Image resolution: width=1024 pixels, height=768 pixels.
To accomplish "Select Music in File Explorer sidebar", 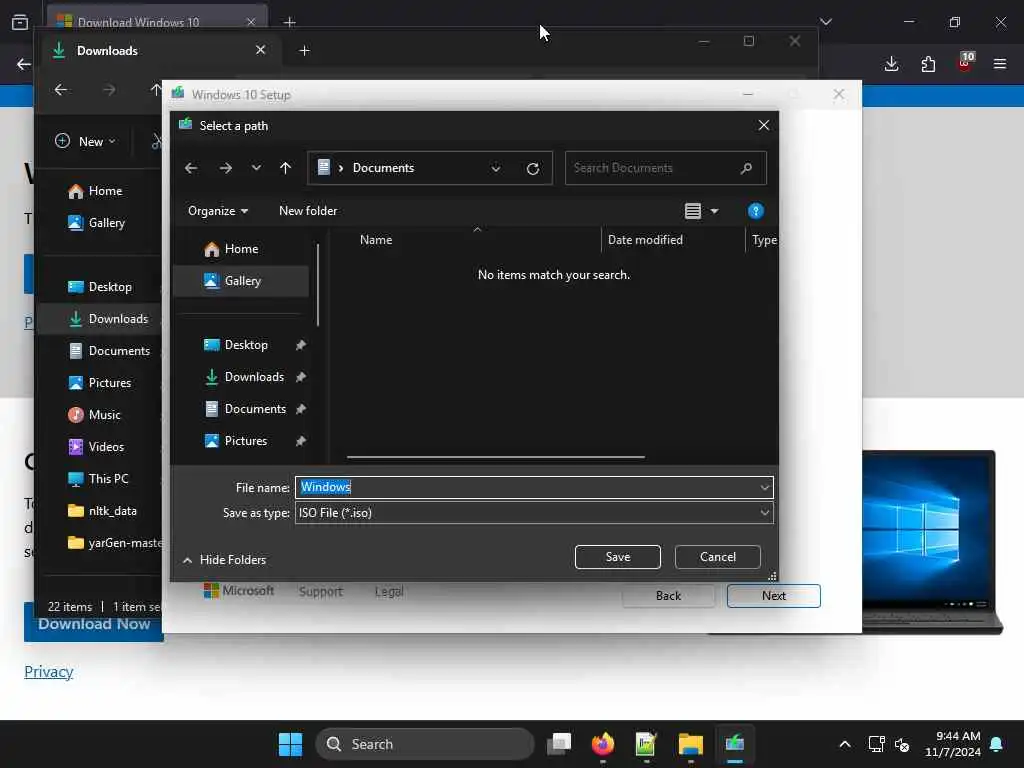I will (x=95, y=415).
